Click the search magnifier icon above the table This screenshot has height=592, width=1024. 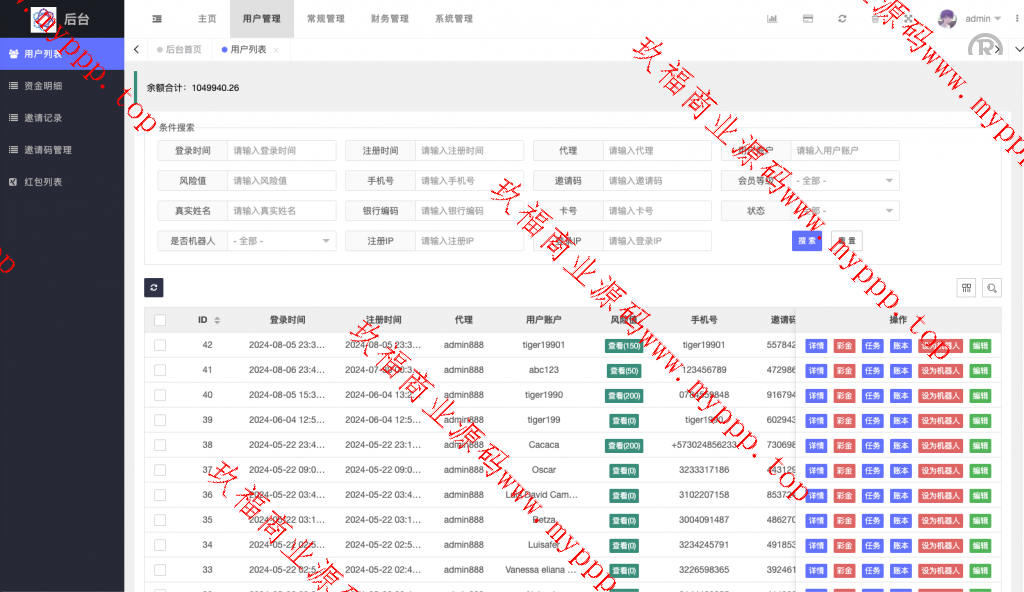[x=992, y=288]
